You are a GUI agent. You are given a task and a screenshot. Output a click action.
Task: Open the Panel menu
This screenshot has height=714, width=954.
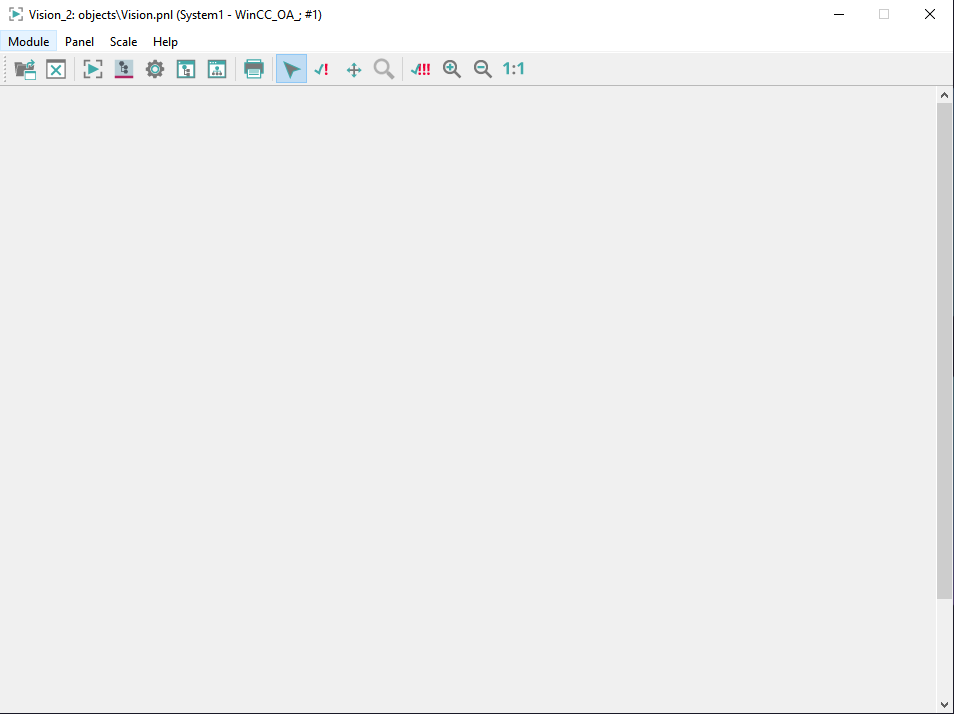pos(79,41)
